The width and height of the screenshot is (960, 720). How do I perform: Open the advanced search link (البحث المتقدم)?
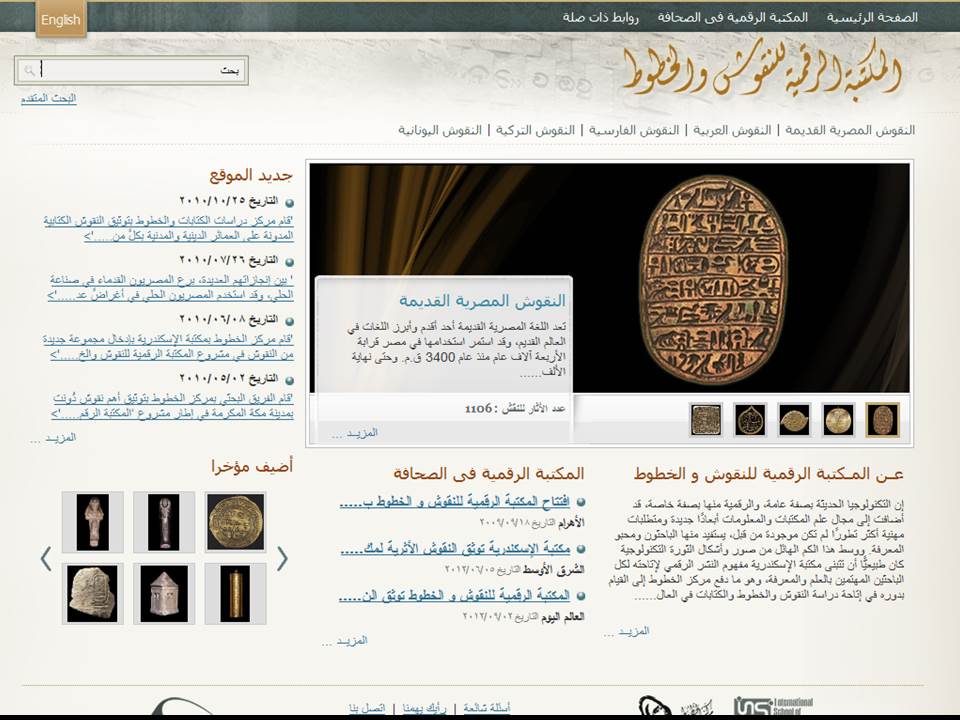coord(48,98)
